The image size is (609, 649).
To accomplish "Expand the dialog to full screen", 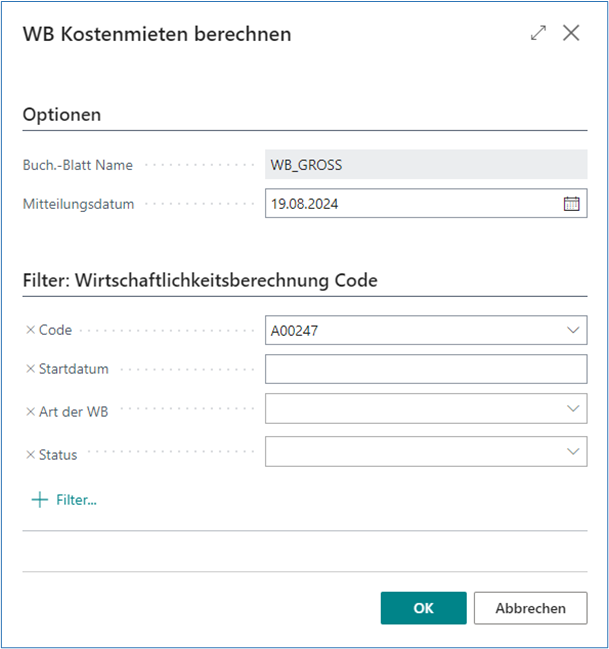I will [x=538, y=33].
